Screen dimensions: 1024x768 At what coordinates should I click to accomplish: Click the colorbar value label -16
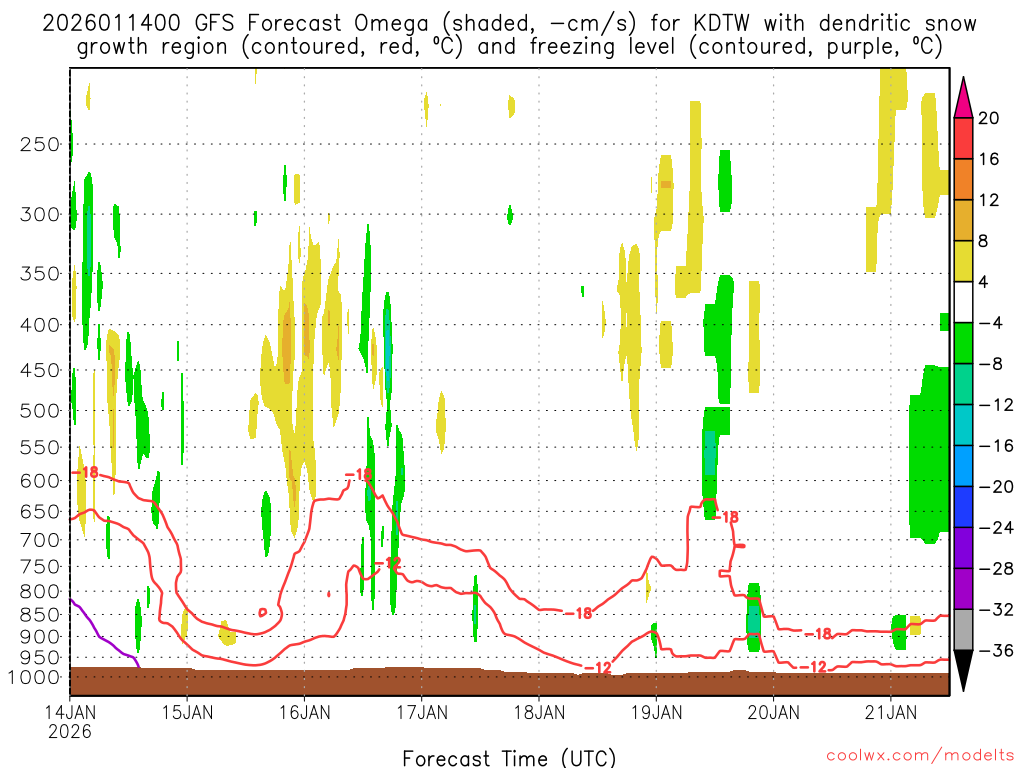click(996, 446)
